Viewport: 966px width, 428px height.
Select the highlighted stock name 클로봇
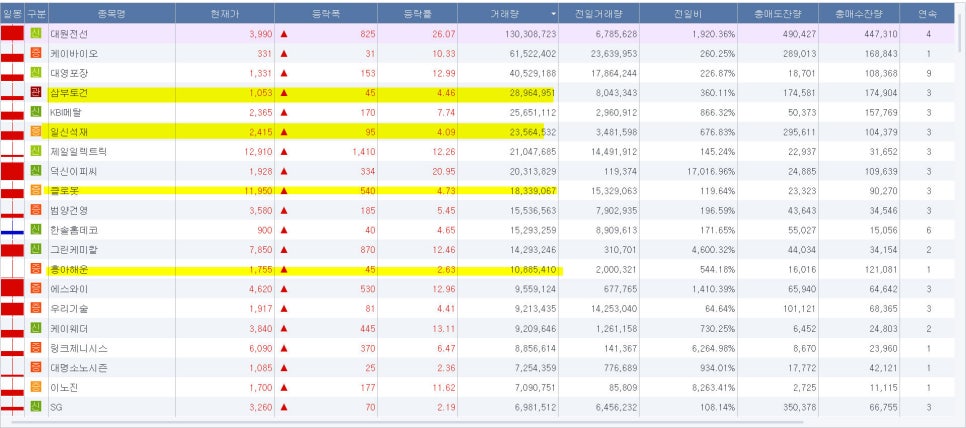click(x=64, y=191)
